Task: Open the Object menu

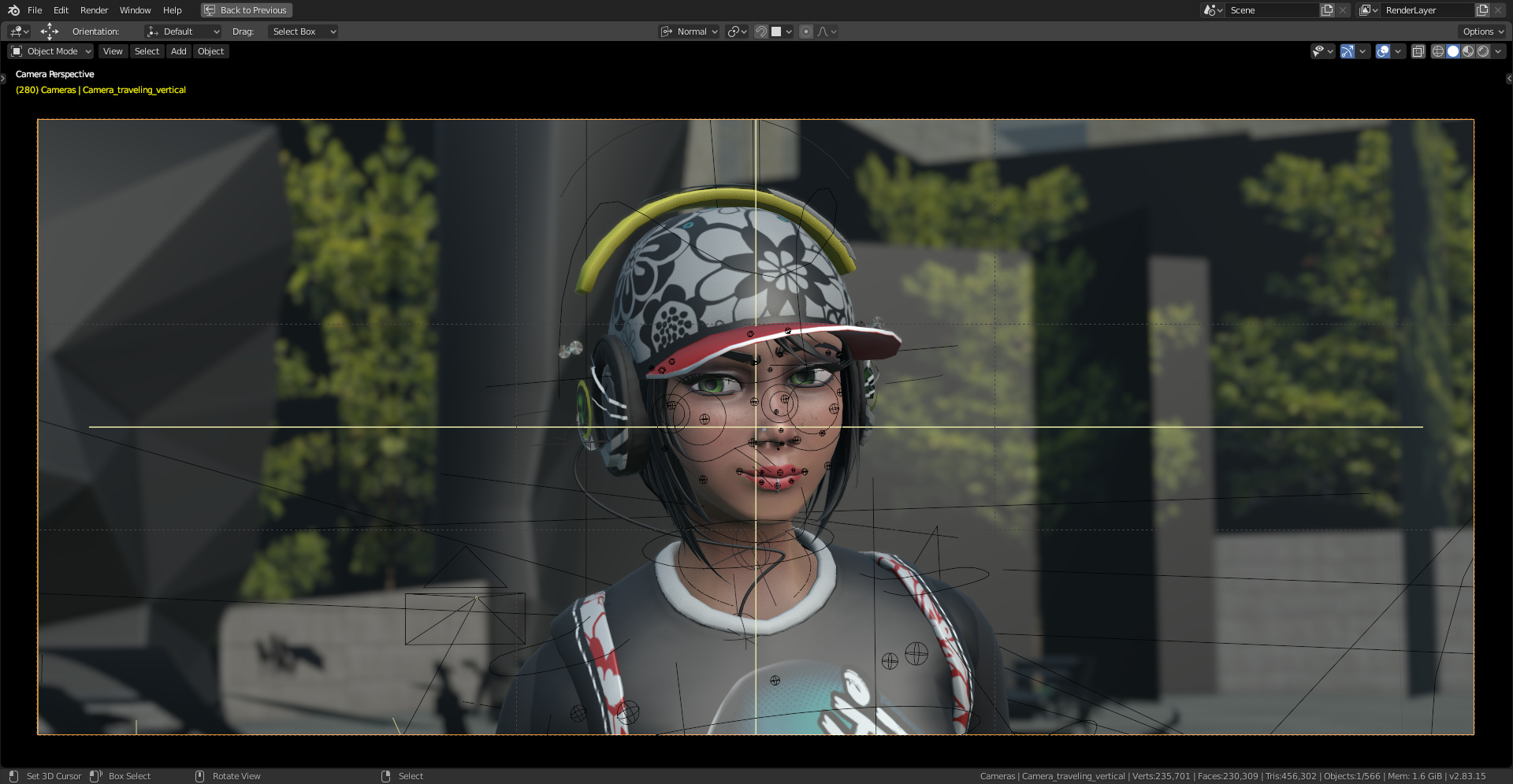Action: 210,51
